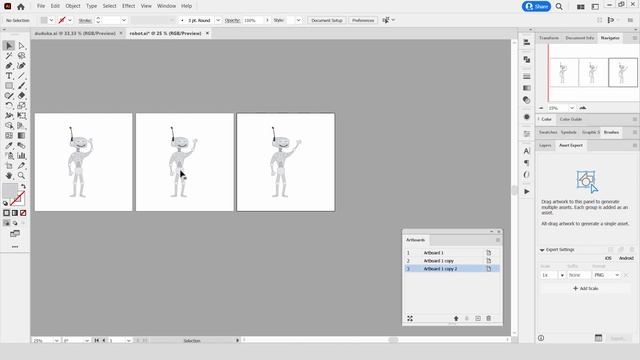The height and width of the screenshot is (360, 640).
Task: Select the Selection tool
Action: point(9,46)
